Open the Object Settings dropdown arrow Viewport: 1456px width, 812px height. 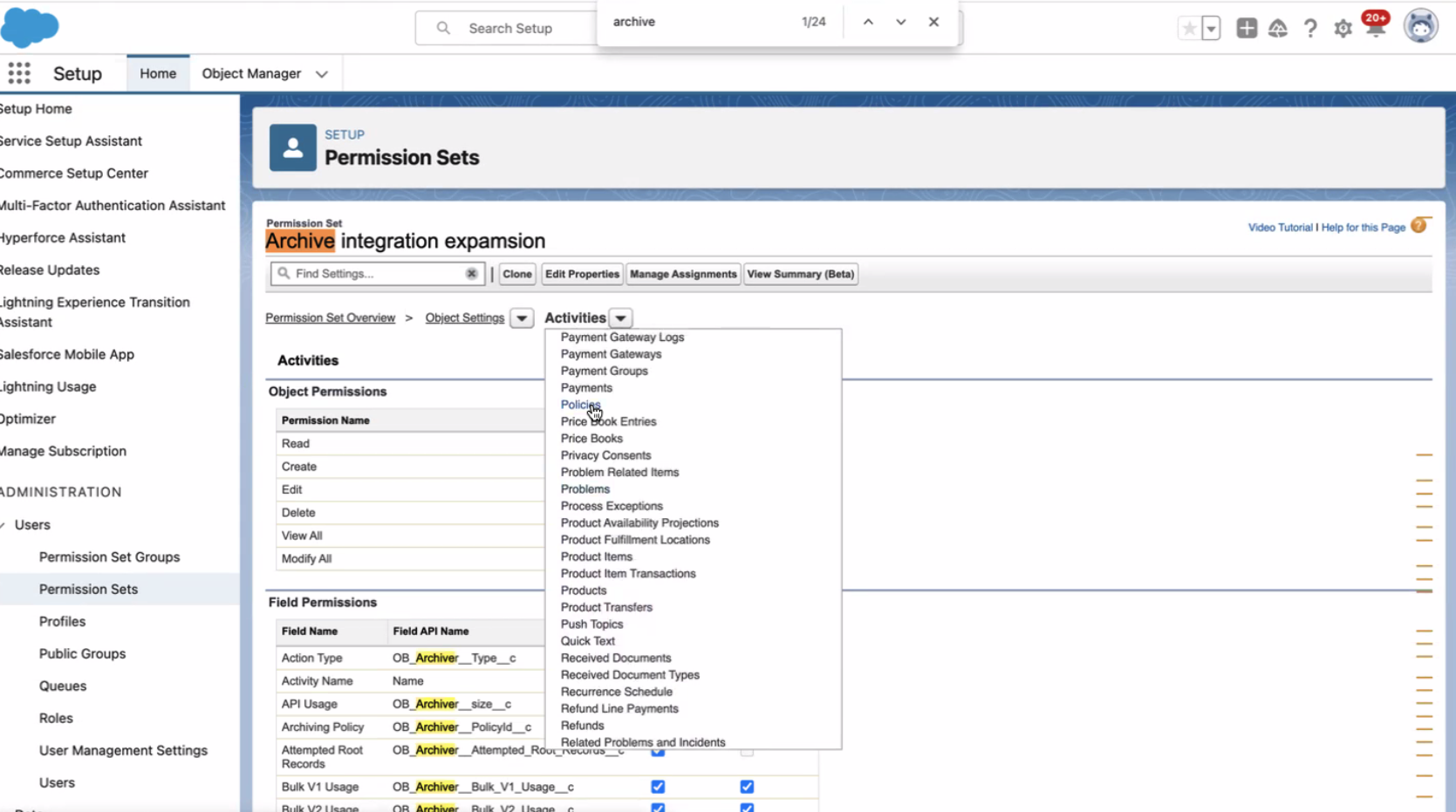click(521, 318)
